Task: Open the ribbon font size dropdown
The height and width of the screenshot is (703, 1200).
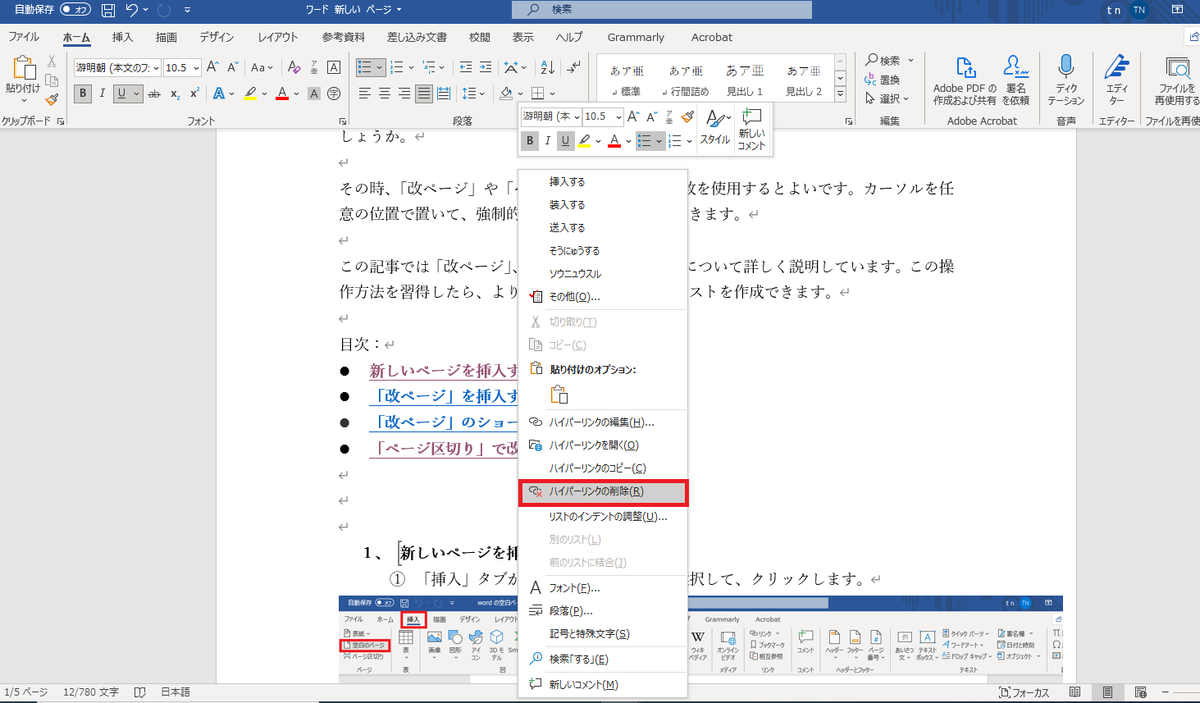Action: 196,68
